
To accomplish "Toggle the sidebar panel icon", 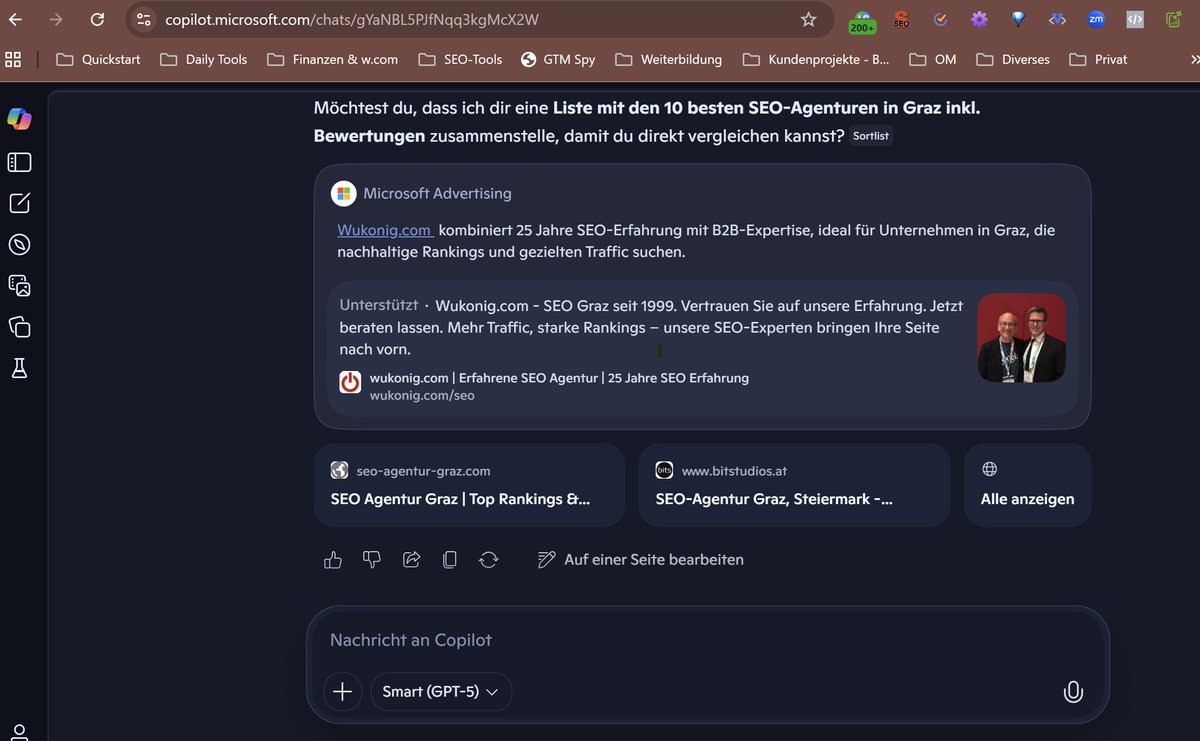I will 19,162.
